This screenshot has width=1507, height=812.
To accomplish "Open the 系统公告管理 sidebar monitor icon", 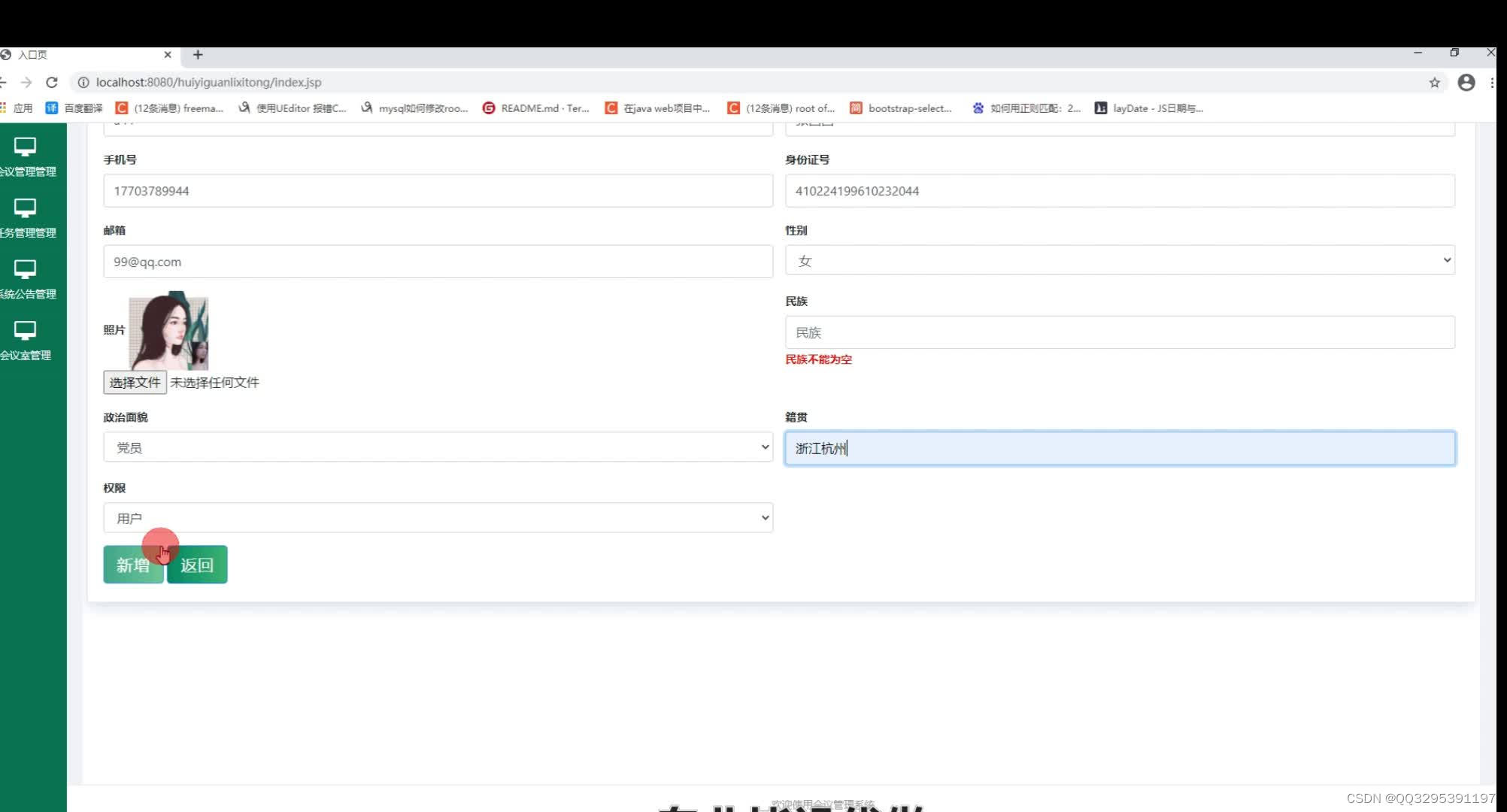I will [25, 269].
